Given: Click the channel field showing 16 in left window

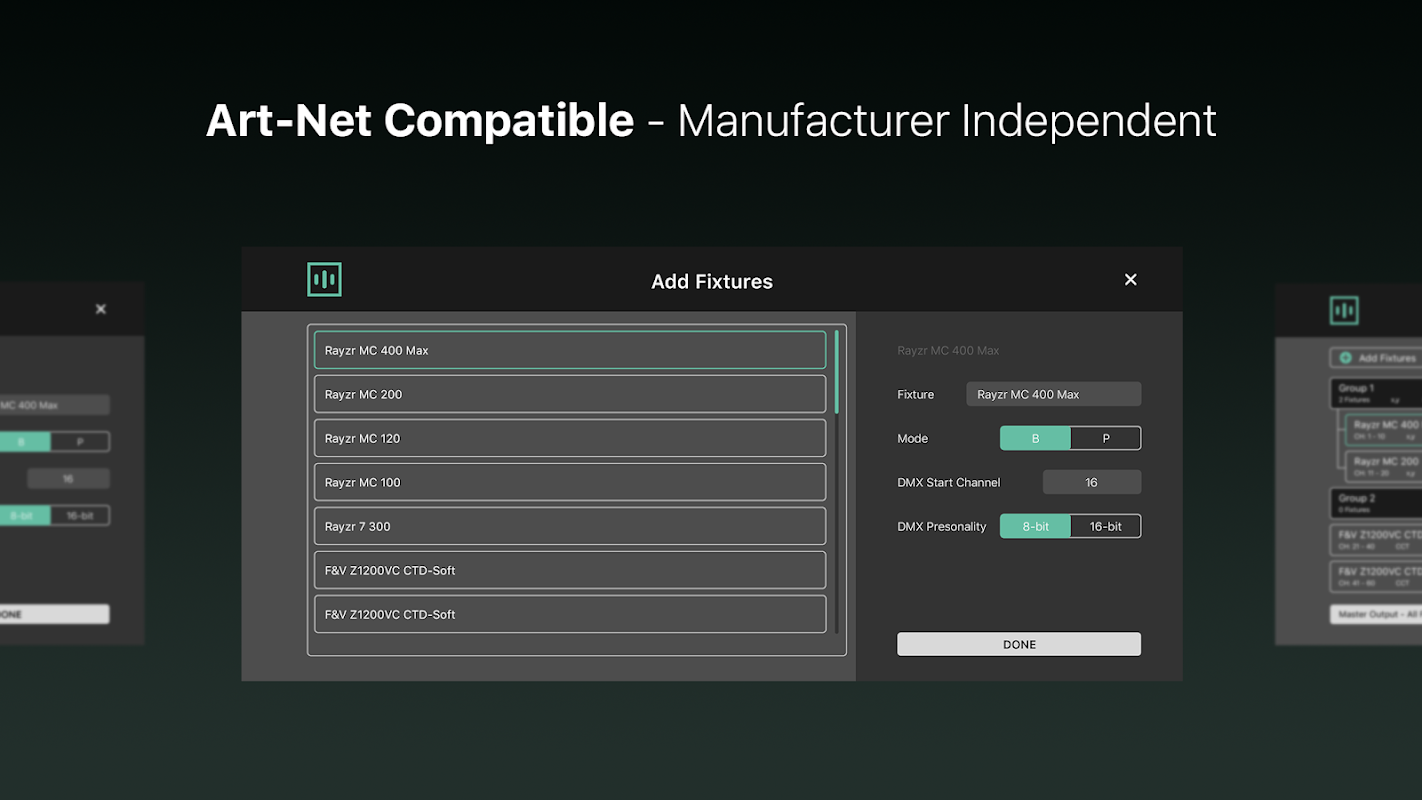Looking at the screenshot, I should click(x=68, y=479).
